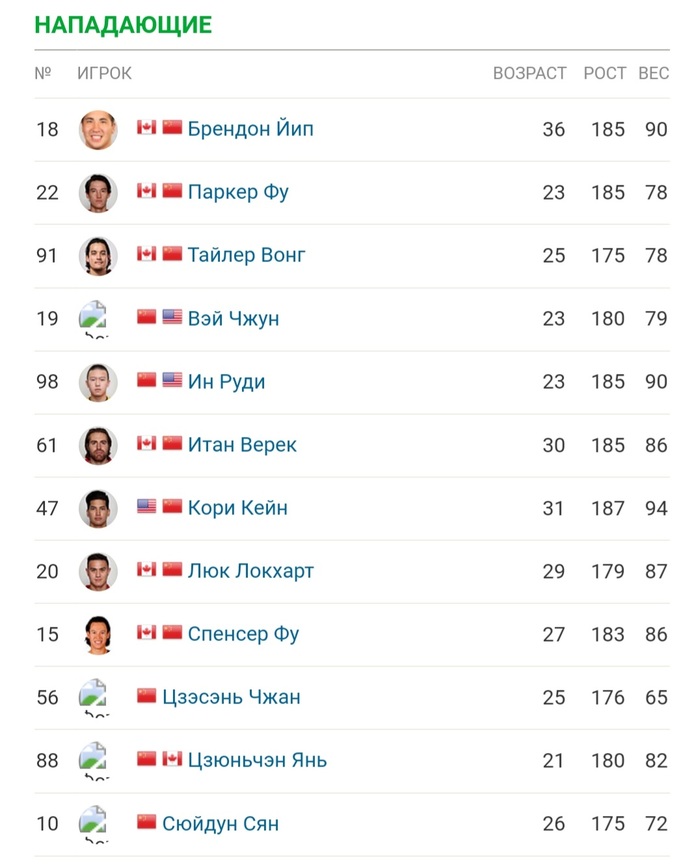This screenshot has width=700, height=868.
Task: Select the Кори Кейн name link
Action: (237, 508)
